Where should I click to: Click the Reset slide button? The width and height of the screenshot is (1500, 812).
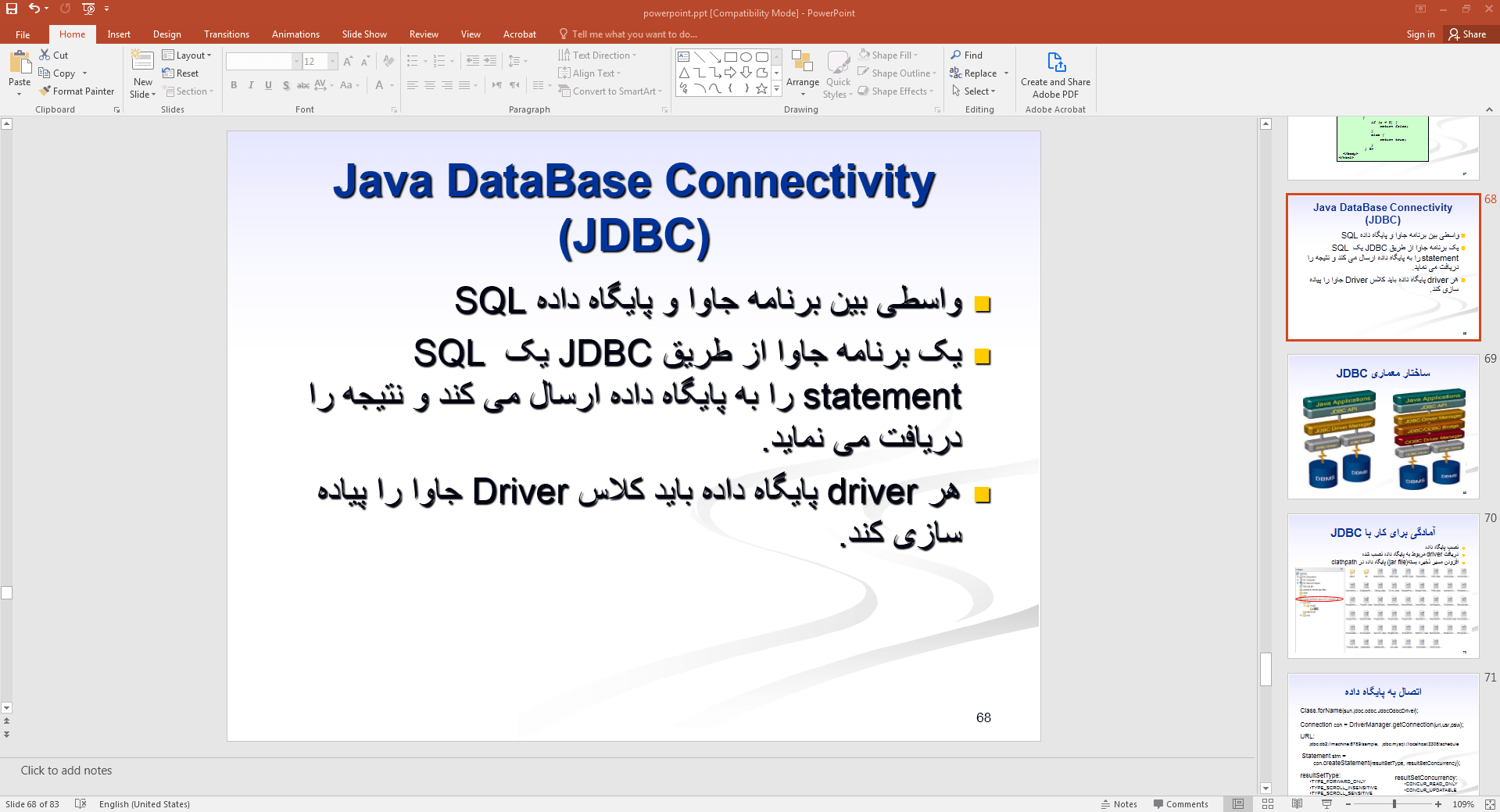click(181, 73)
